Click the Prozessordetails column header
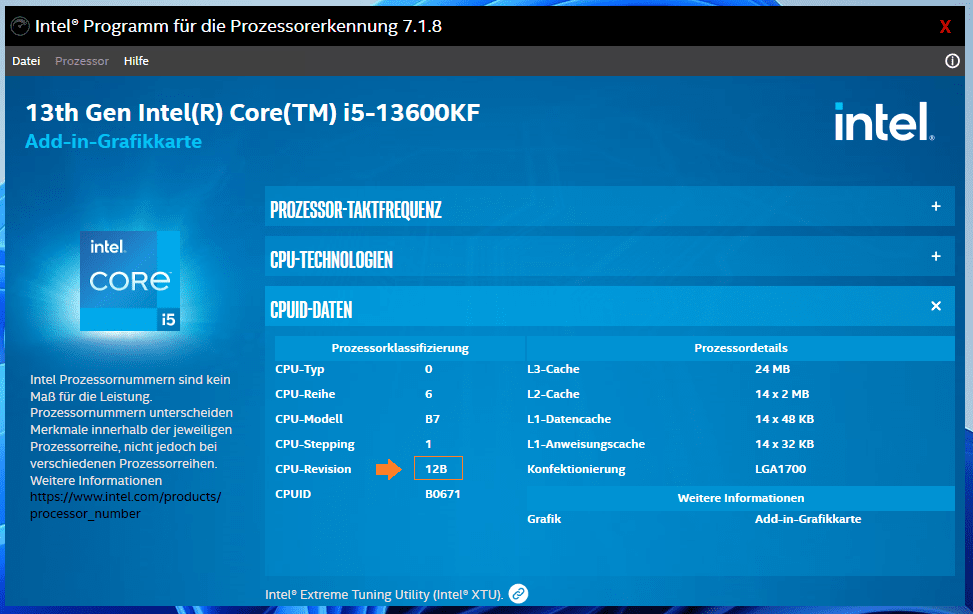The height and width of the screenshot is (614, 973). (x=740, y=348)
